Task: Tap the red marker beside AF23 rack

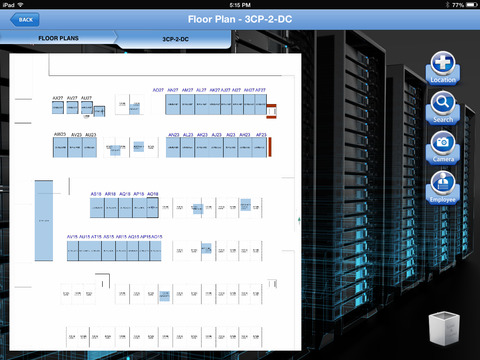Action: (270, 147)
